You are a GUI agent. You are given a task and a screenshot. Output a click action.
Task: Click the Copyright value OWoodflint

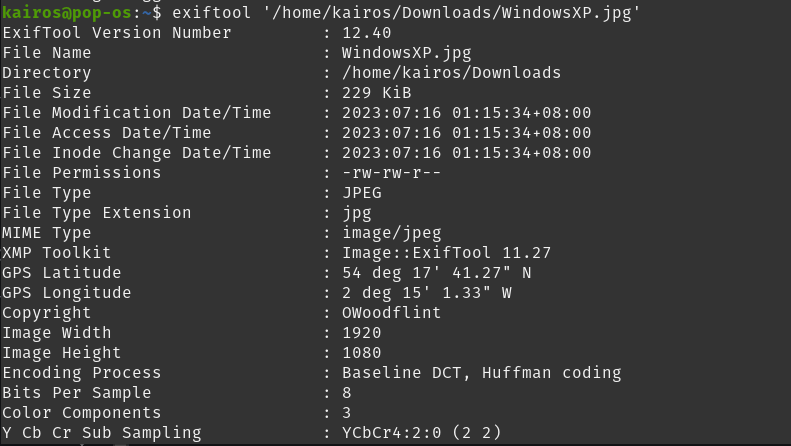391,313
